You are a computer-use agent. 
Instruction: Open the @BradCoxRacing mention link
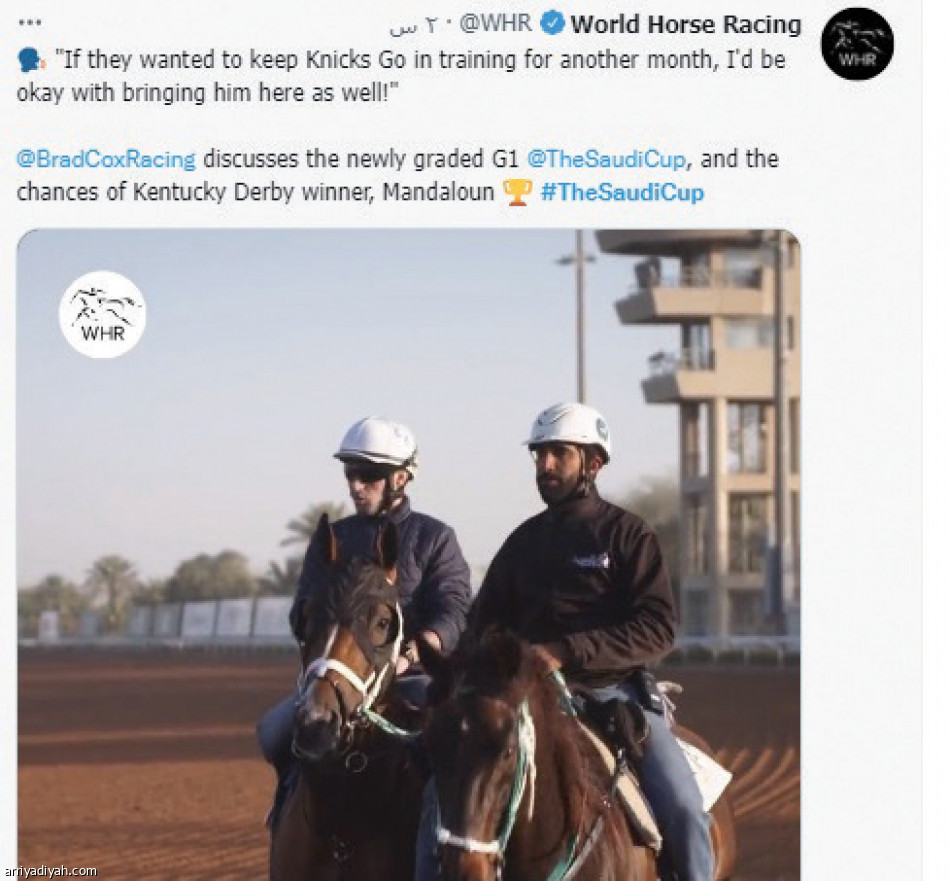coord(106,159)
